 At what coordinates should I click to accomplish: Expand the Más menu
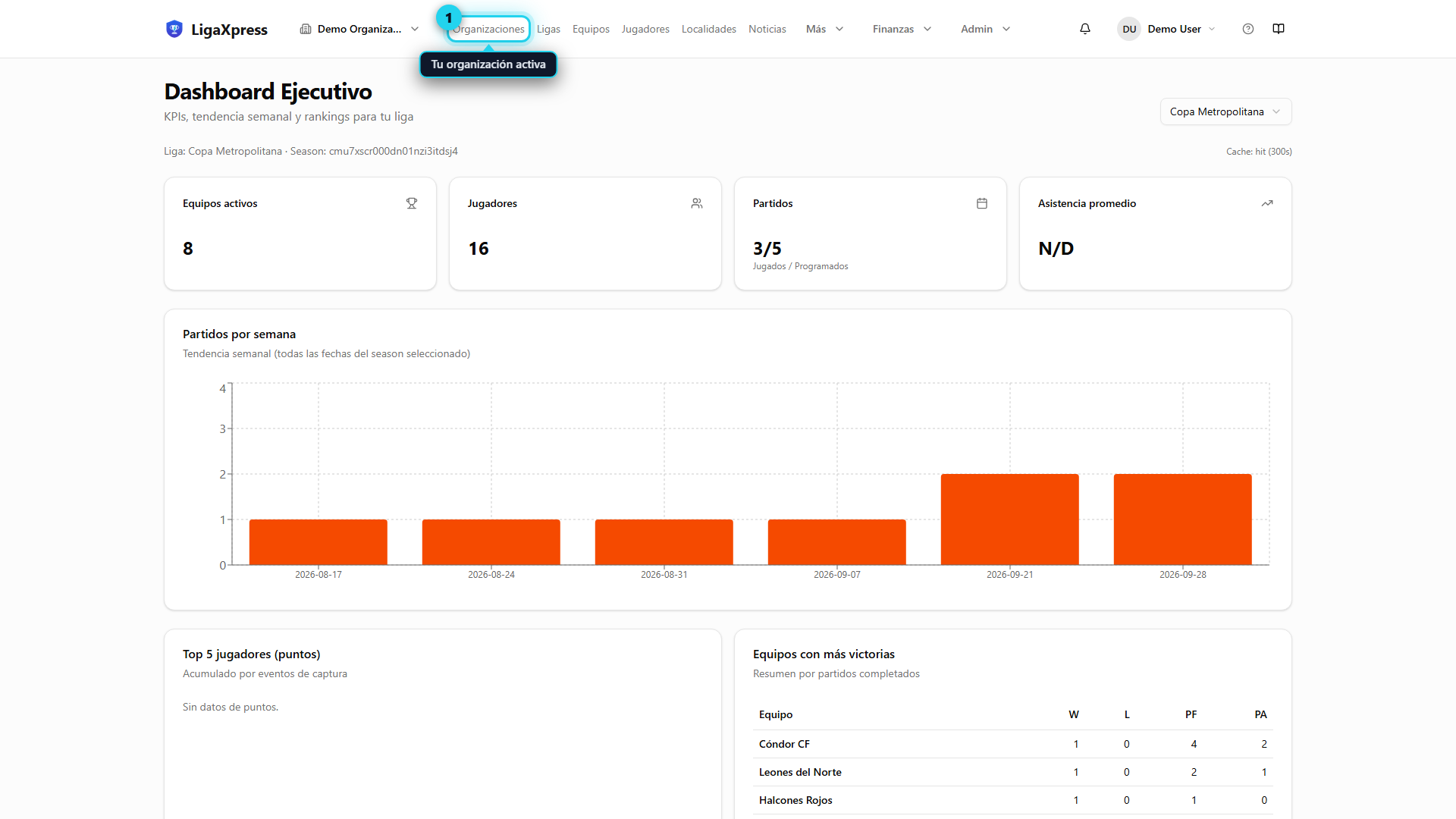(824, 29)
